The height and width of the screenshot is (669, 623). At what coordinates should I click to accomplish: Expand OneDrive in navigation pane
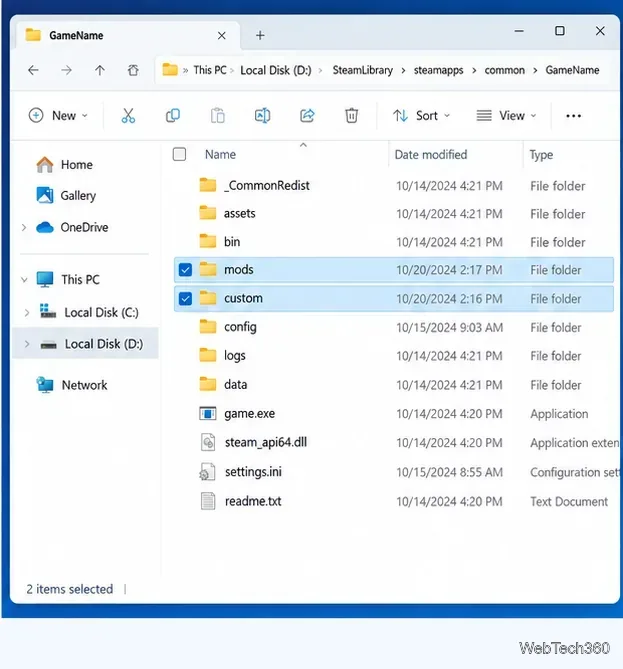[24, 227]
